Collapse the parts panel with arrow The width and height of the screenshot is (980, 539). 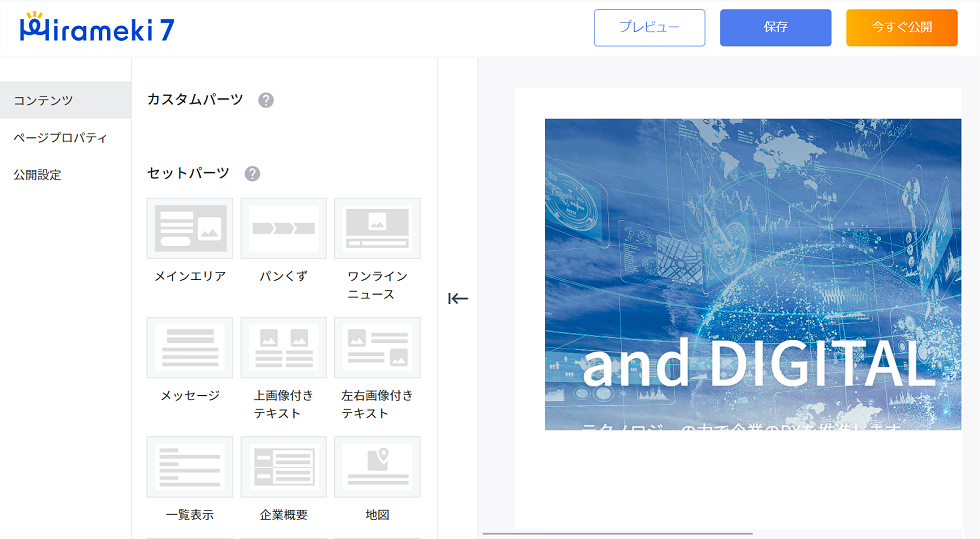(x=458, y=298)
